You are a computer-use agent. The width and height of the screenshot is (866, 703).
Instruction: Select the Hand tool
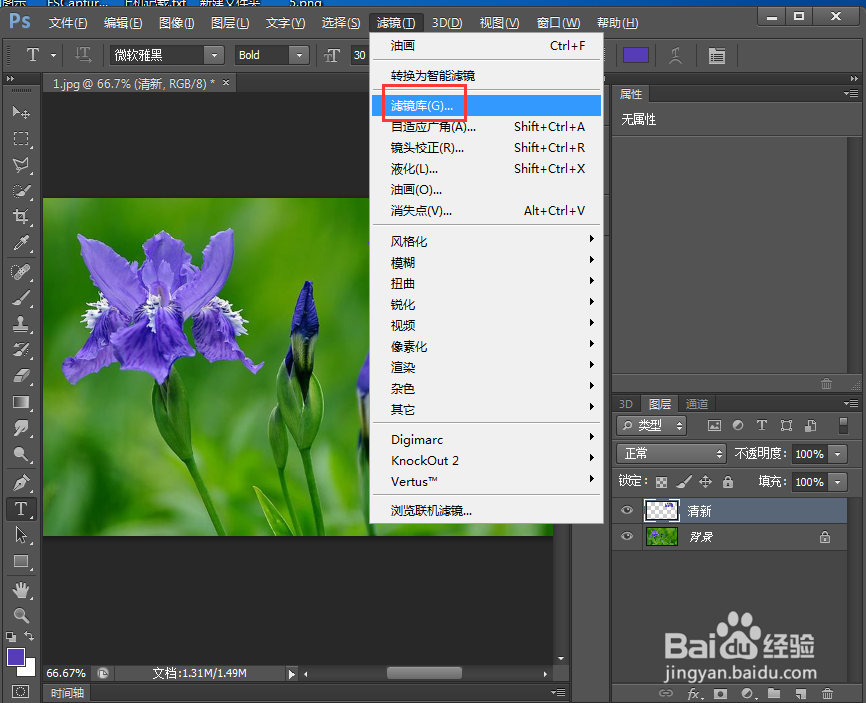pos(21,590)
